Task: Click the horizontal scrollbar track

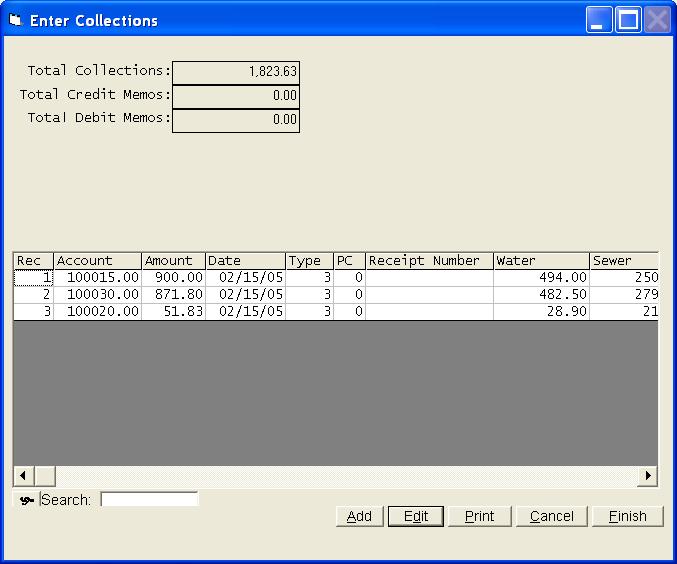Action: tap(340, 476)
